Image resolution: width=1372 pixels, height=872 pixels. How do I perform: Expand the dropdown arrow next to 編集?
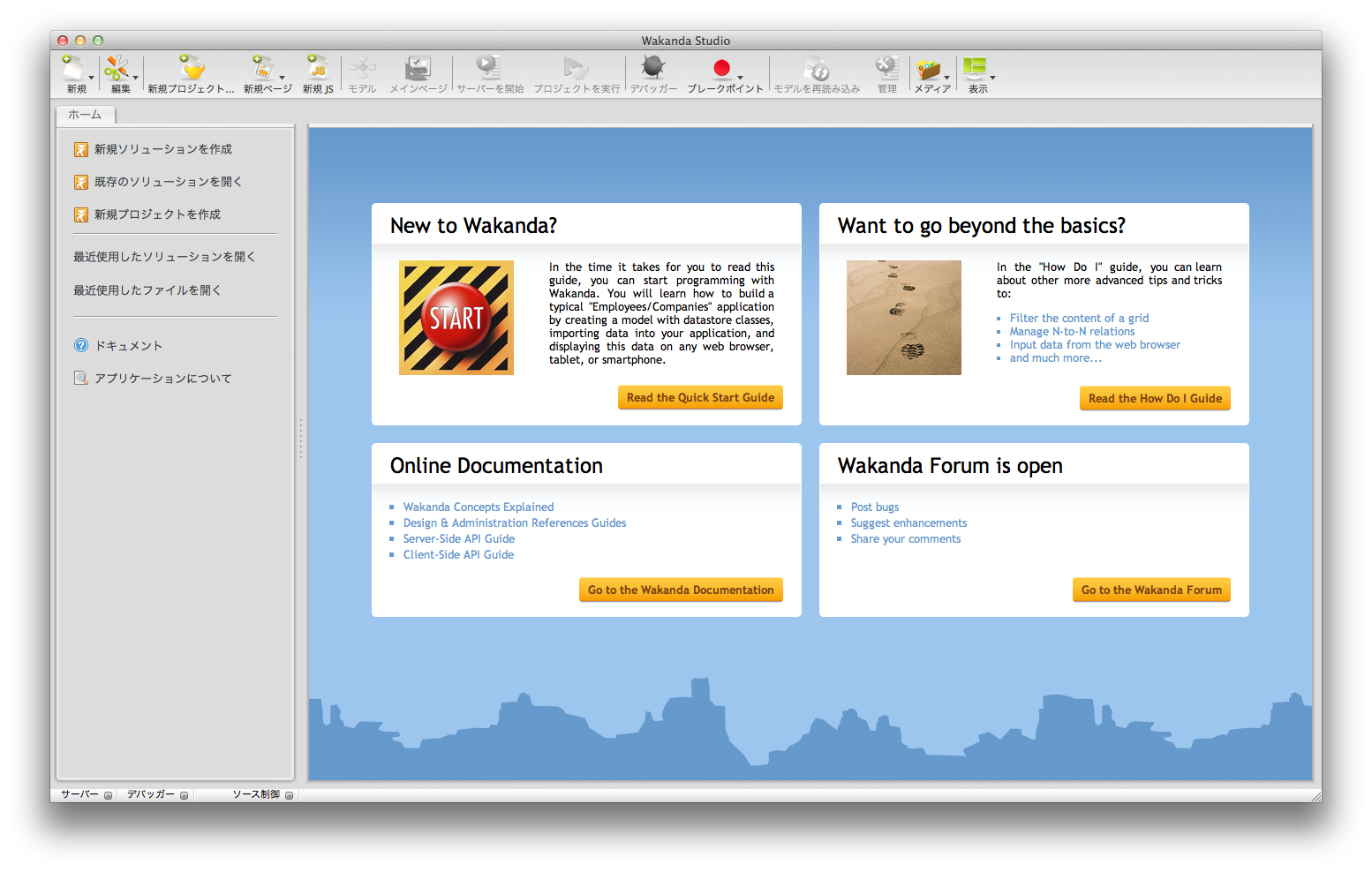(x=135, y=78)
